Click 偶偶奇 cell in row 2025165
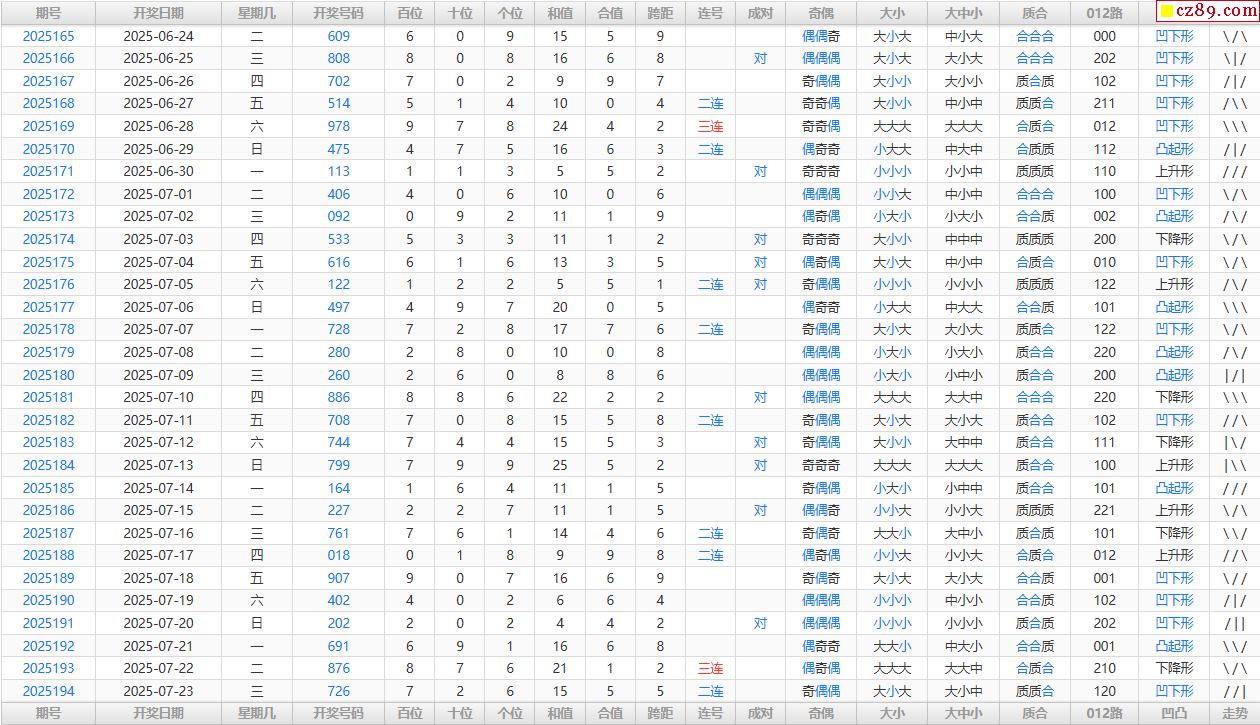This screenshot has height=725, width=1260. click(821, 36)
